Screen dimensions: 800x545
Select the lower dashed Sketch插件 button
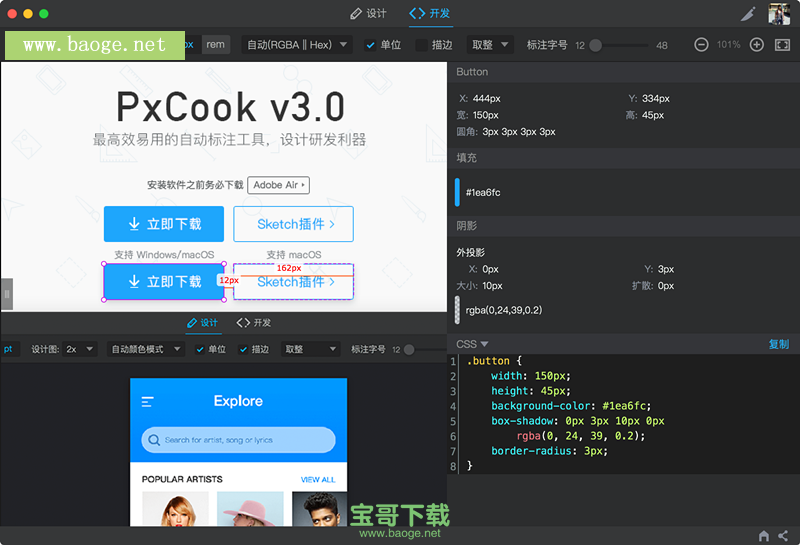pos(293,282)
